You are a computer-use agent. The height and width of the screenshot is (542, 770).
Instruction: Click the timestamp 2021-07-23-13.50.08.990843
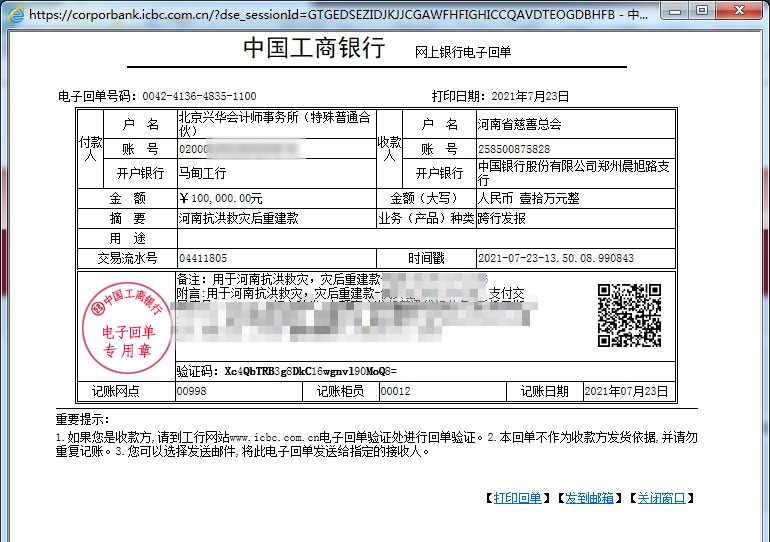pos(555,258)
